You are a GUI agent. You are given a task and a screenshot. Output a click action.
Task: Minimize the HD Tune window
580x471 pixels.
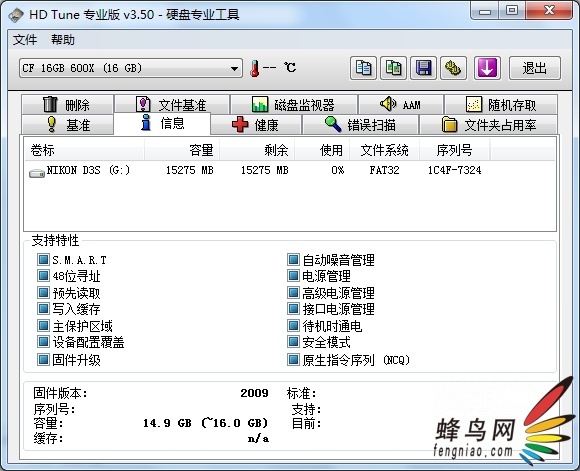485,11
